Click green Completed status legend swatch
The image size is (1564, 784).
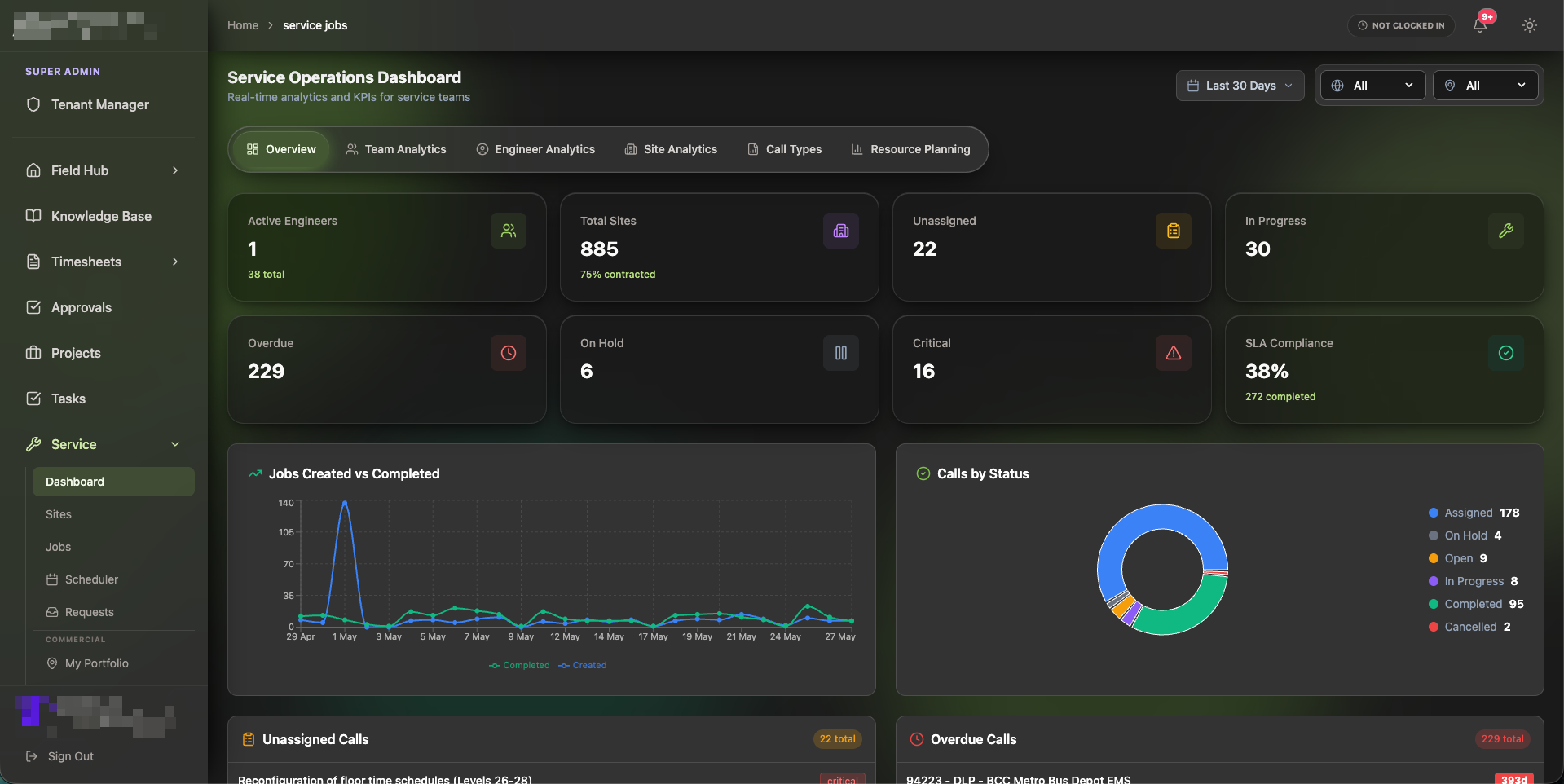coord(1434,604)
